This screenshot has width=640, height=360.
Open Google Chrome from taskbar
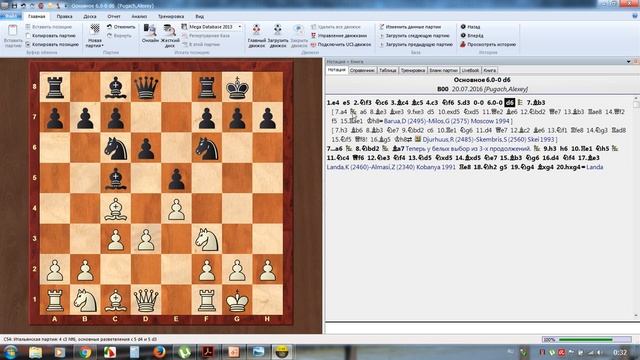85,352
